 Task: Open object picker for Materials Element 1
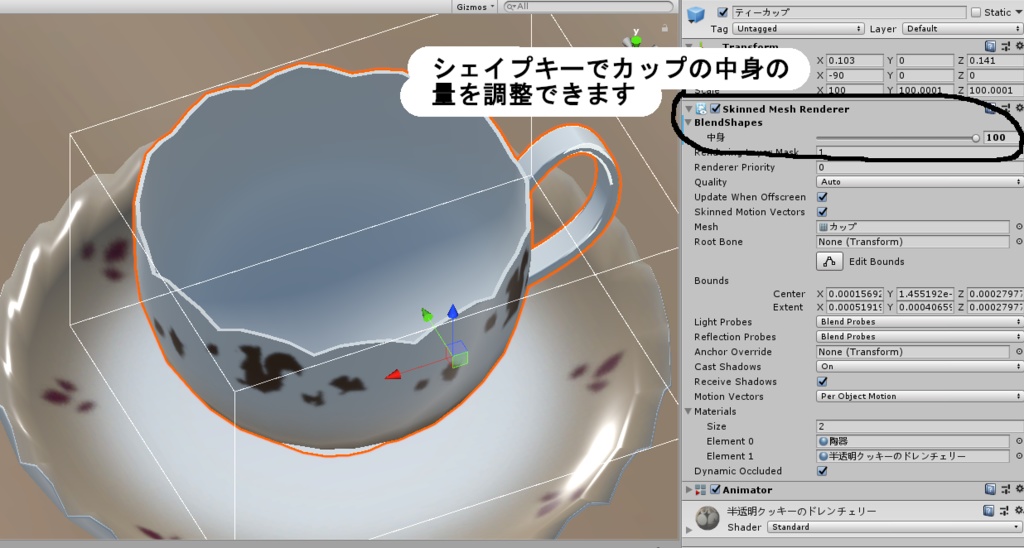(1018, 456)
